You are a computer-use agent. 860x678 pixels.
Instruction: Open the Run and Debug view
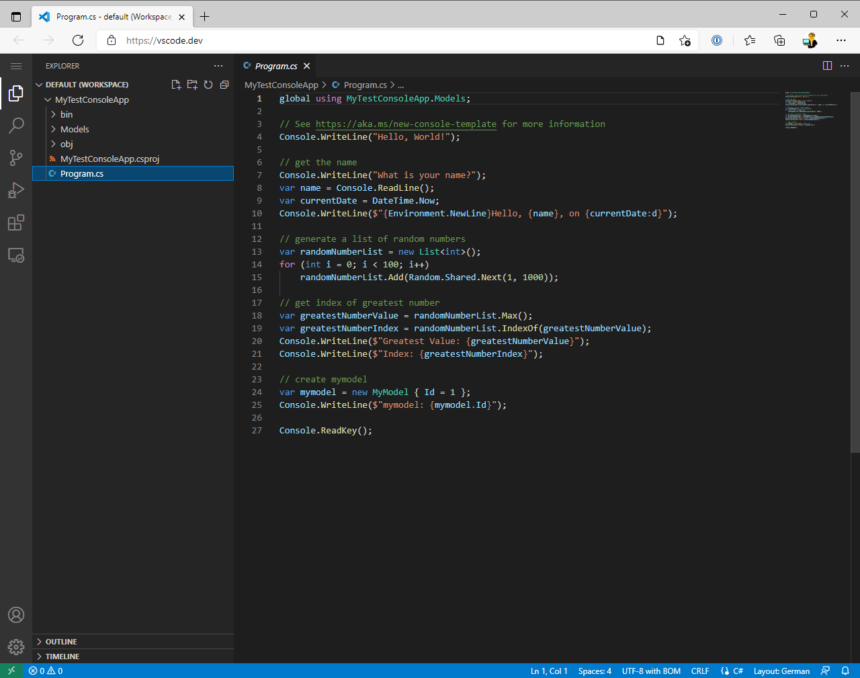pos(15,191)
